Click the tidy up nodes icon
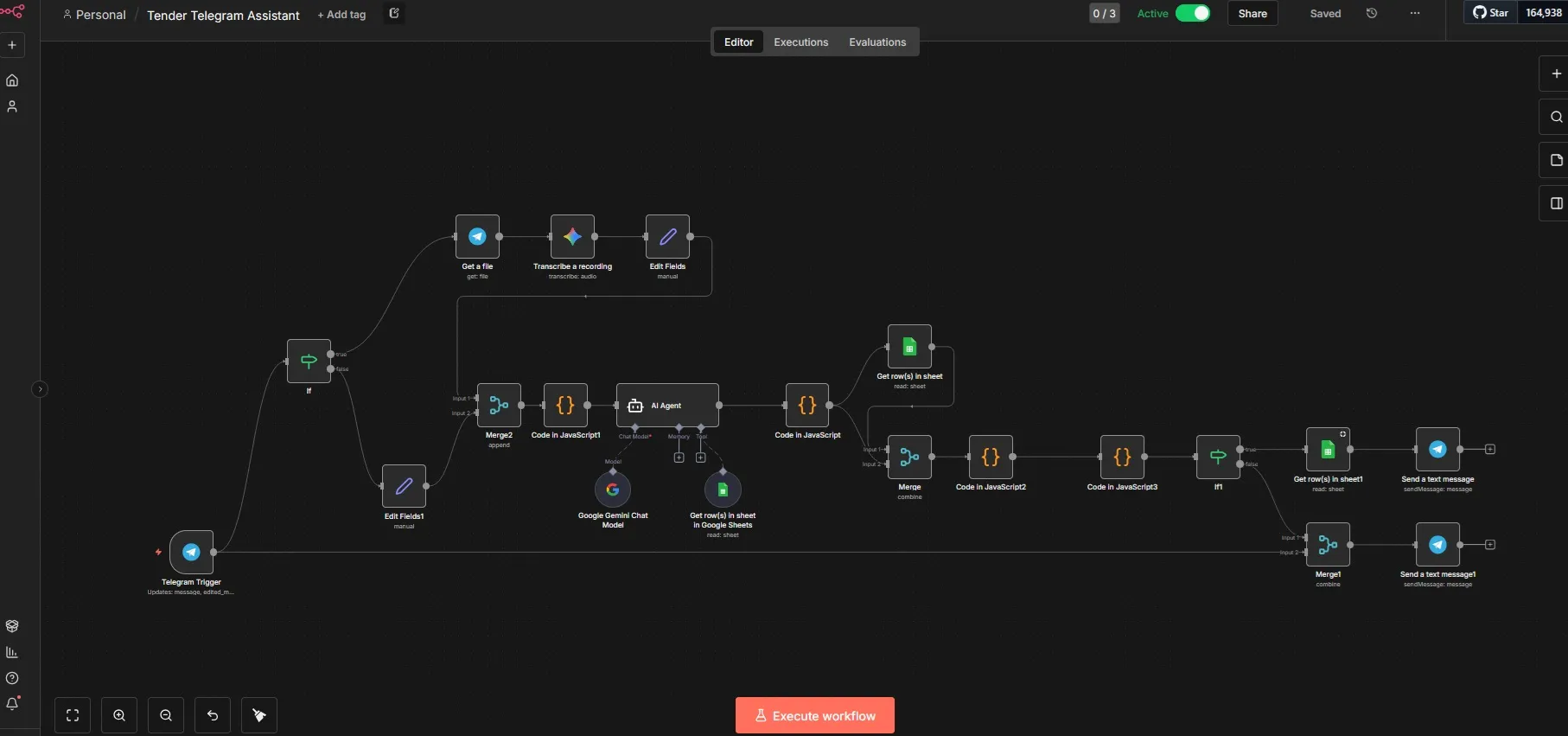The width and height of the screenshot is (1568, 736). tap(259, 715)
